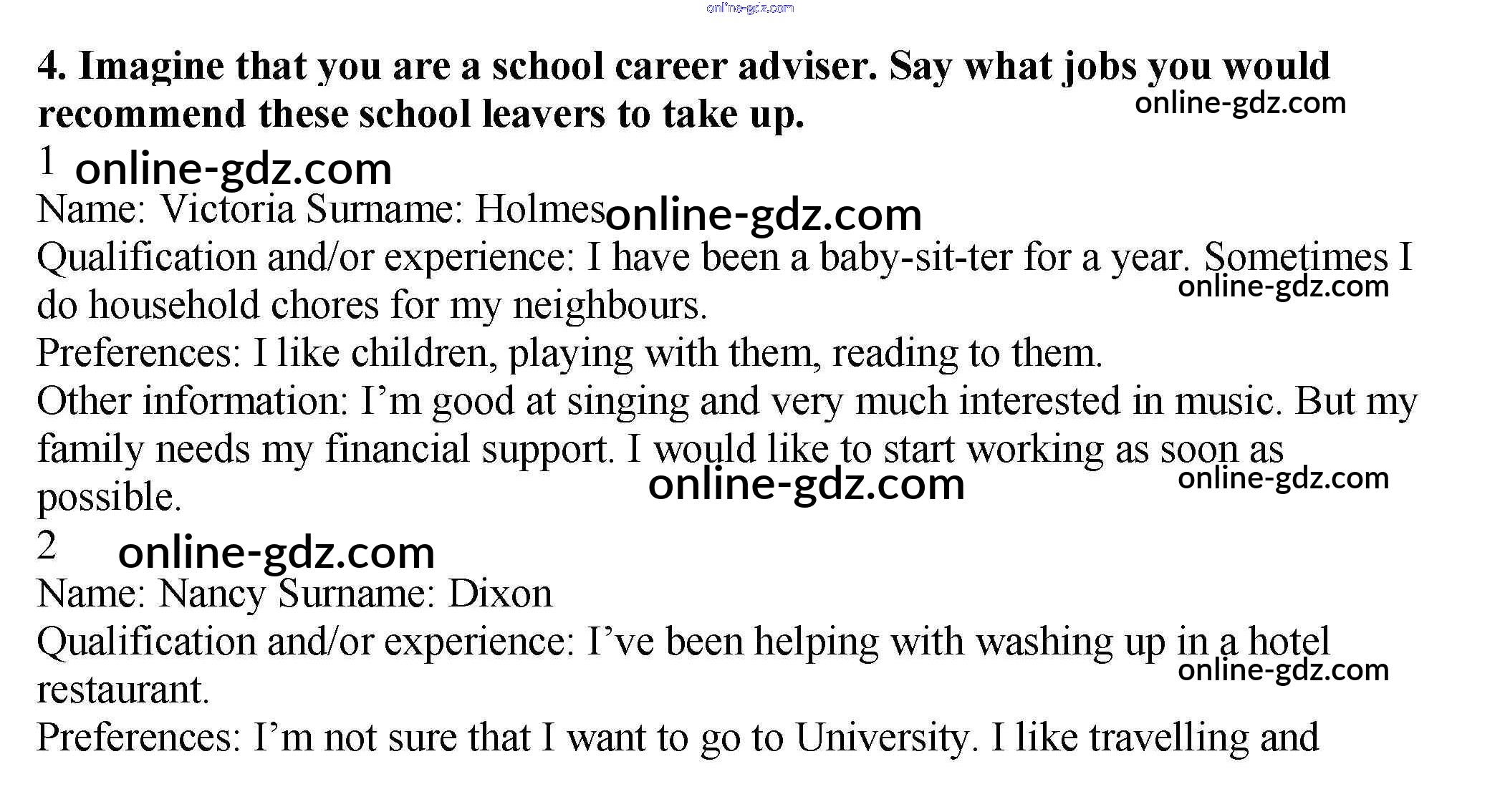
Task: Click the line "Preferences: I like children"
Action: [x=569, y=354]
